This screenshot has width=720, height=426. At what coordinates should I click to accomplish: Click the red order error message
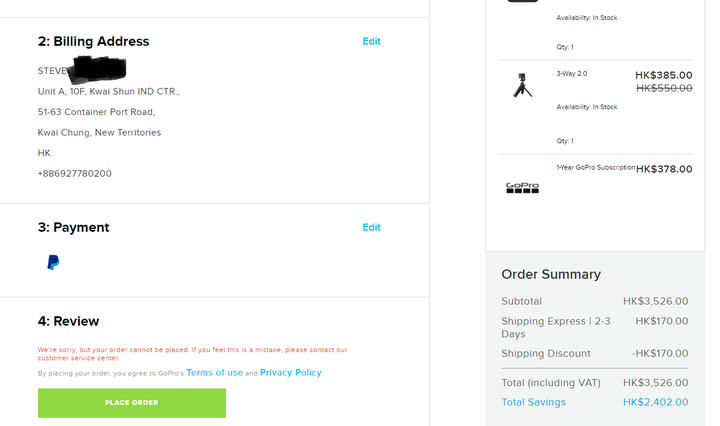(x=193, y=354)
